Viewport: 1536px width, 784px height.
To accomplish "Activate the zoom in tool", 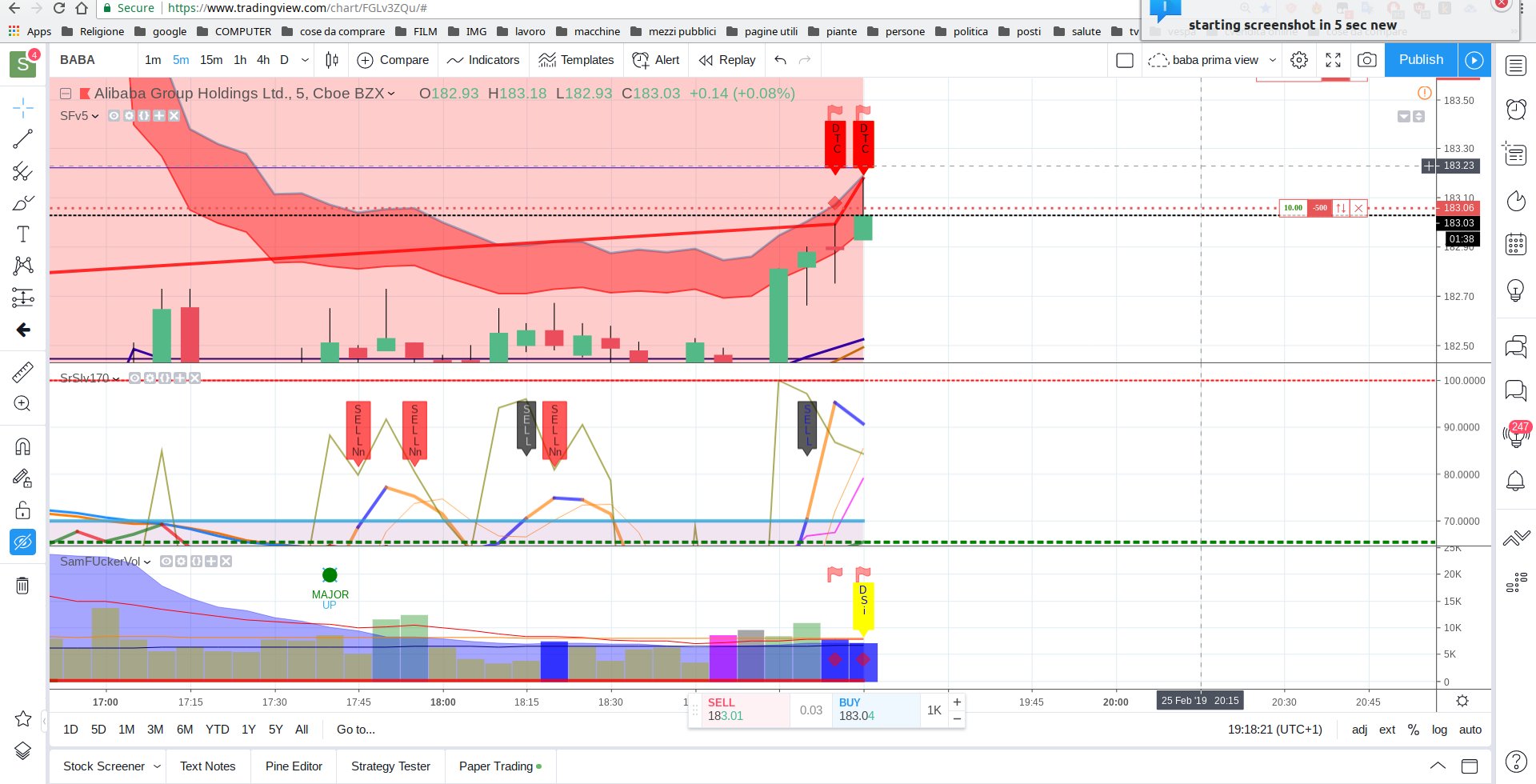I will 23,403.
